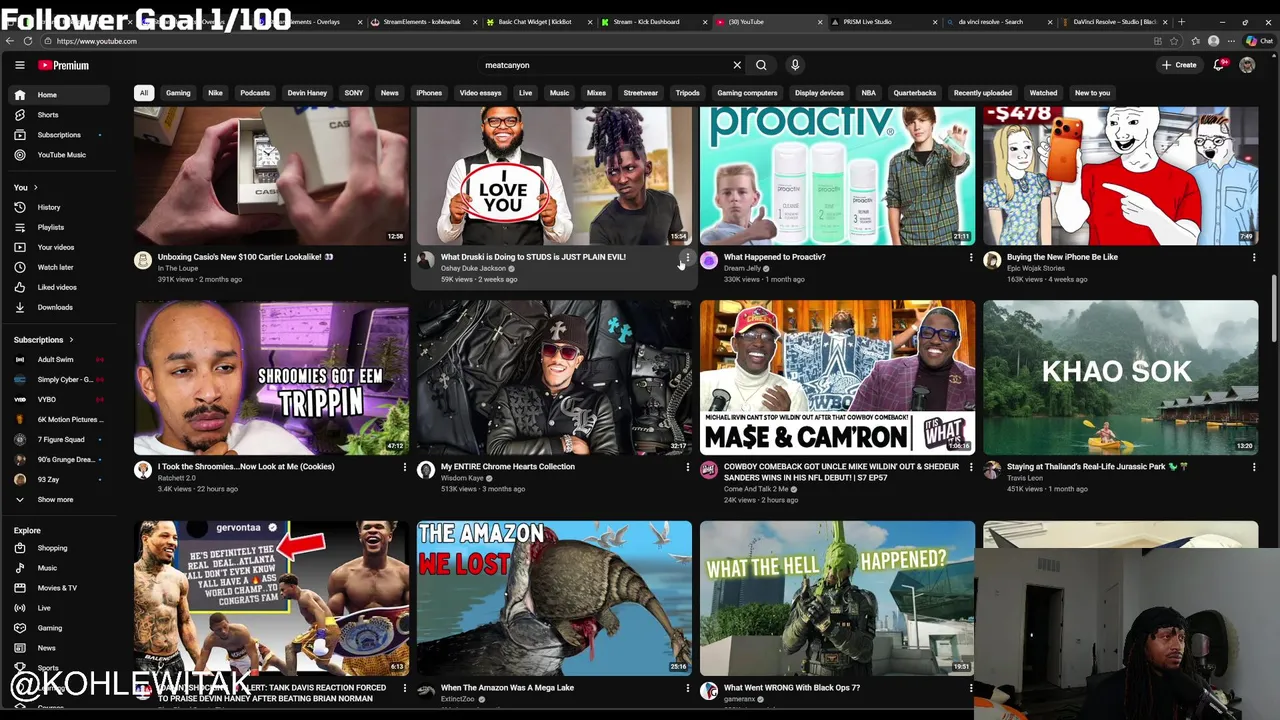Open Shorts in the sidebar

[x=60, y=115]
